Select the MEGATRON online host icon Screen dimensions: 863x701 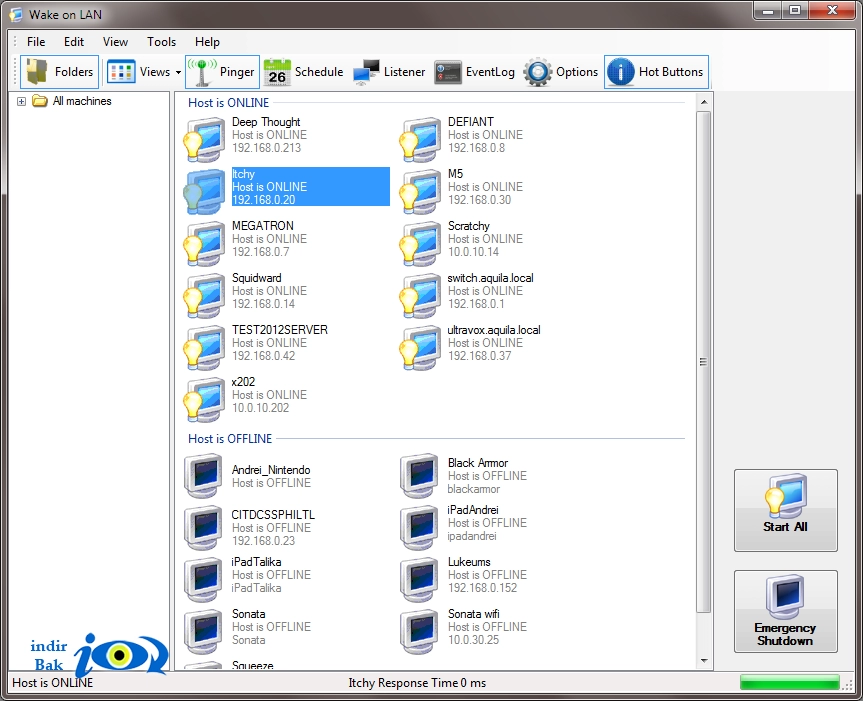pyautogui.click(x=204, y=243)
